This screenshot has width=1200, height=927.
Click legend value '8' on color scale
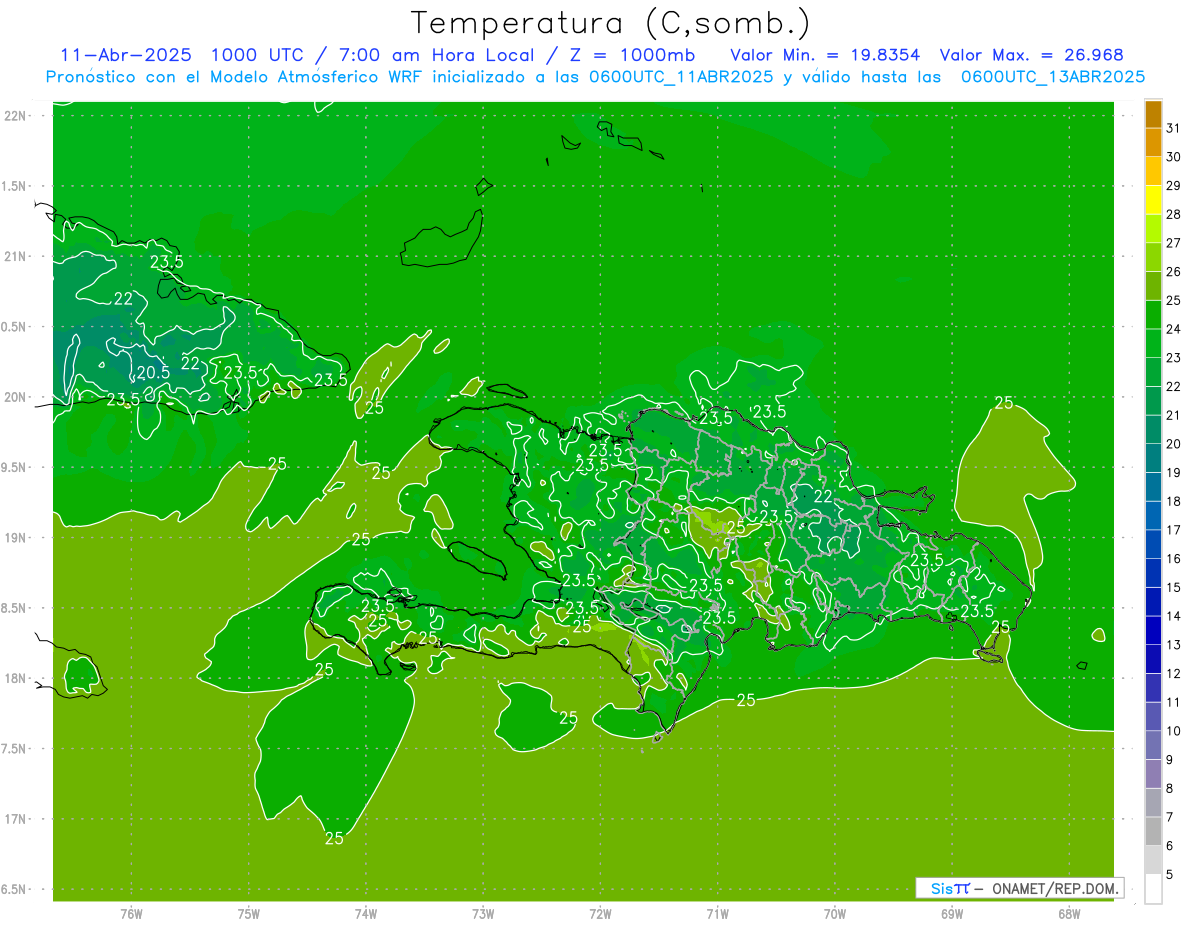1170,789
